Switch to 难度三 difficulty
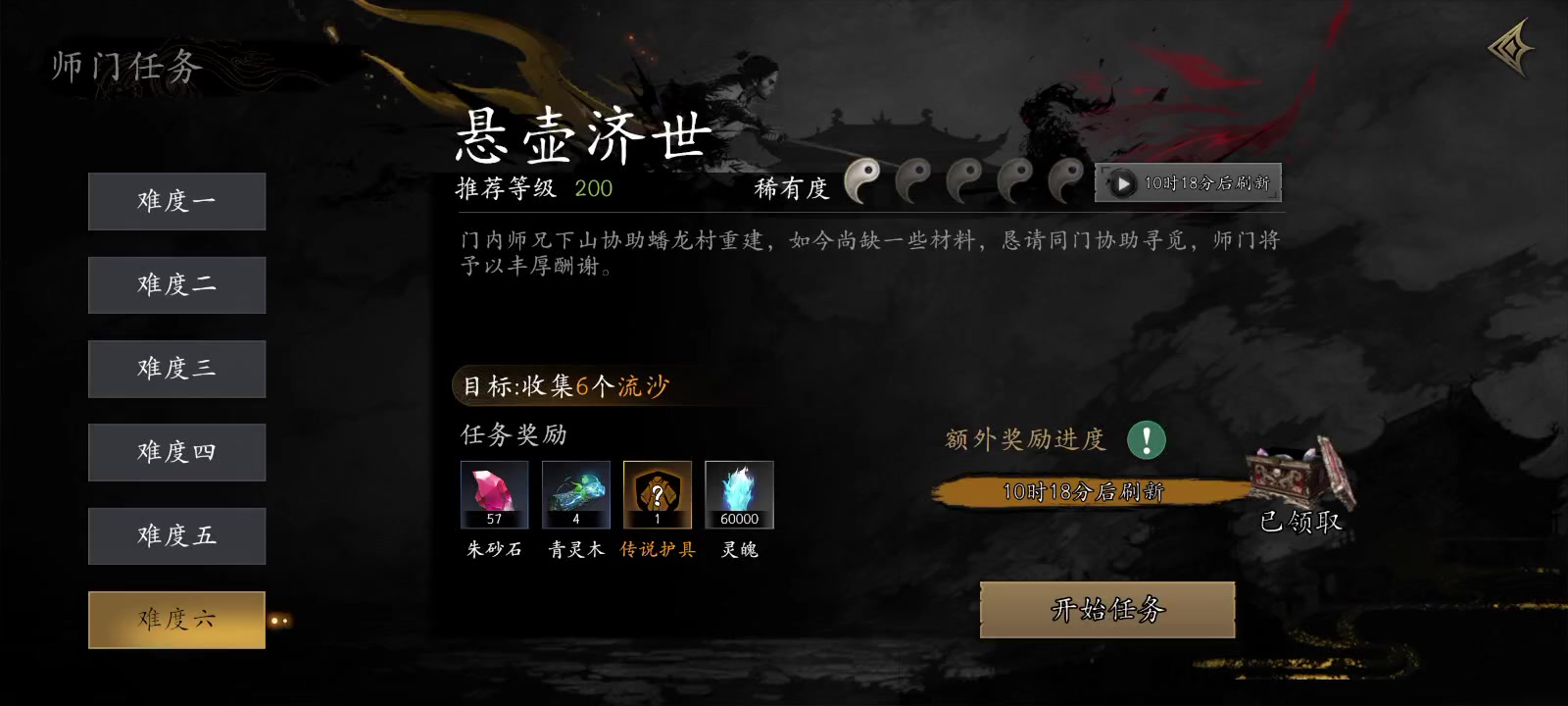The image size is (1568, 706). 176,369
